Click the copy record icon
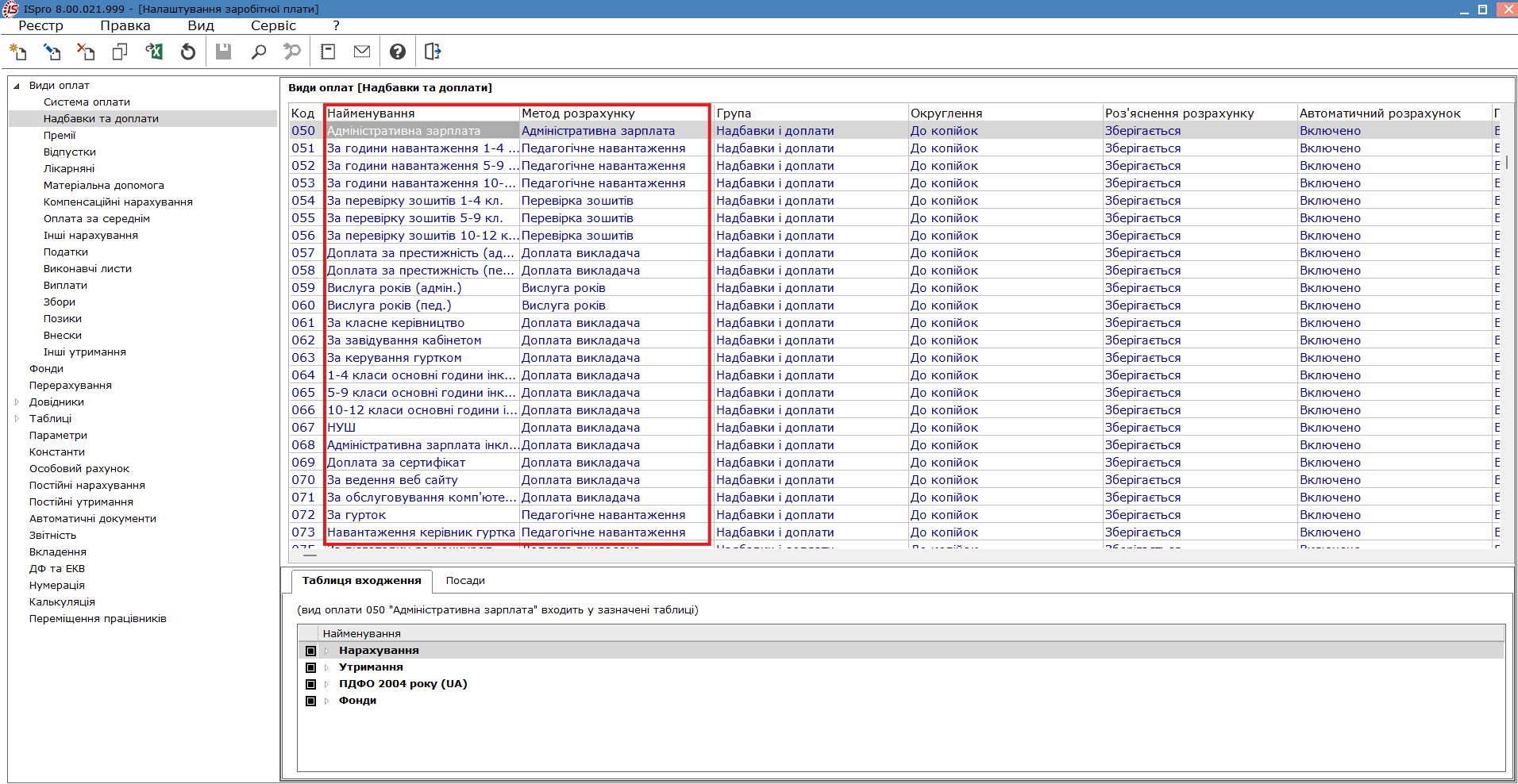1518x784 pixels. point(120,52)
